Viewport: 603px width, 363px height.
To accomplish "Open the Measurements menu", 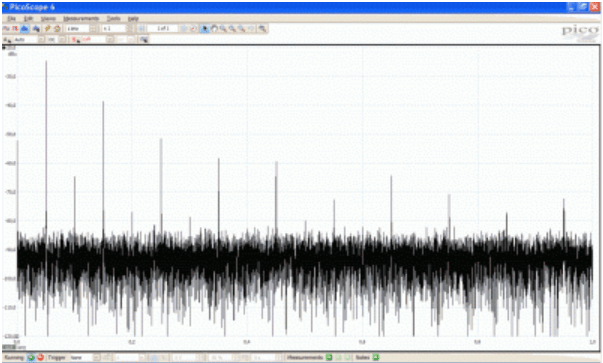I will pyautogui.click(x=81, y=18).
